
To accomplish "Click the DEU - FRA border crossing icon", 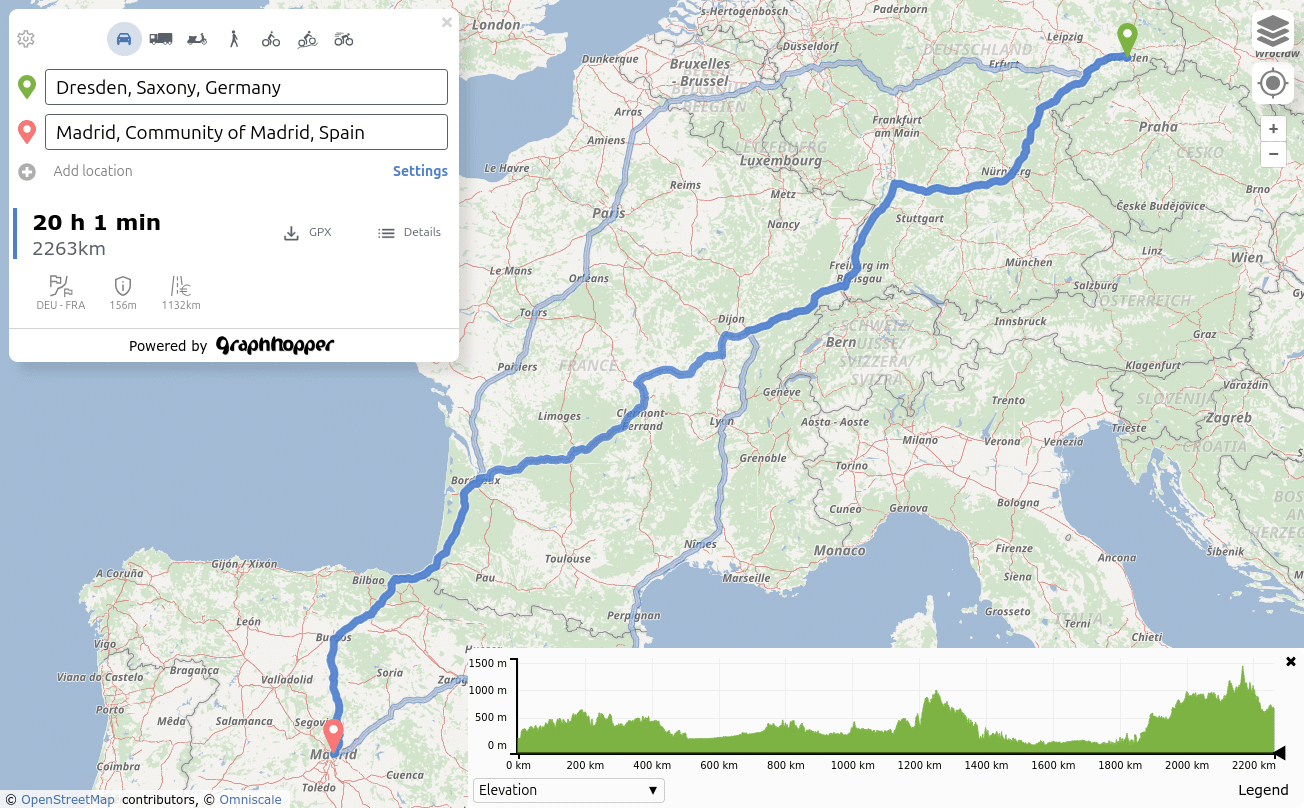I will tap(61, 292).
